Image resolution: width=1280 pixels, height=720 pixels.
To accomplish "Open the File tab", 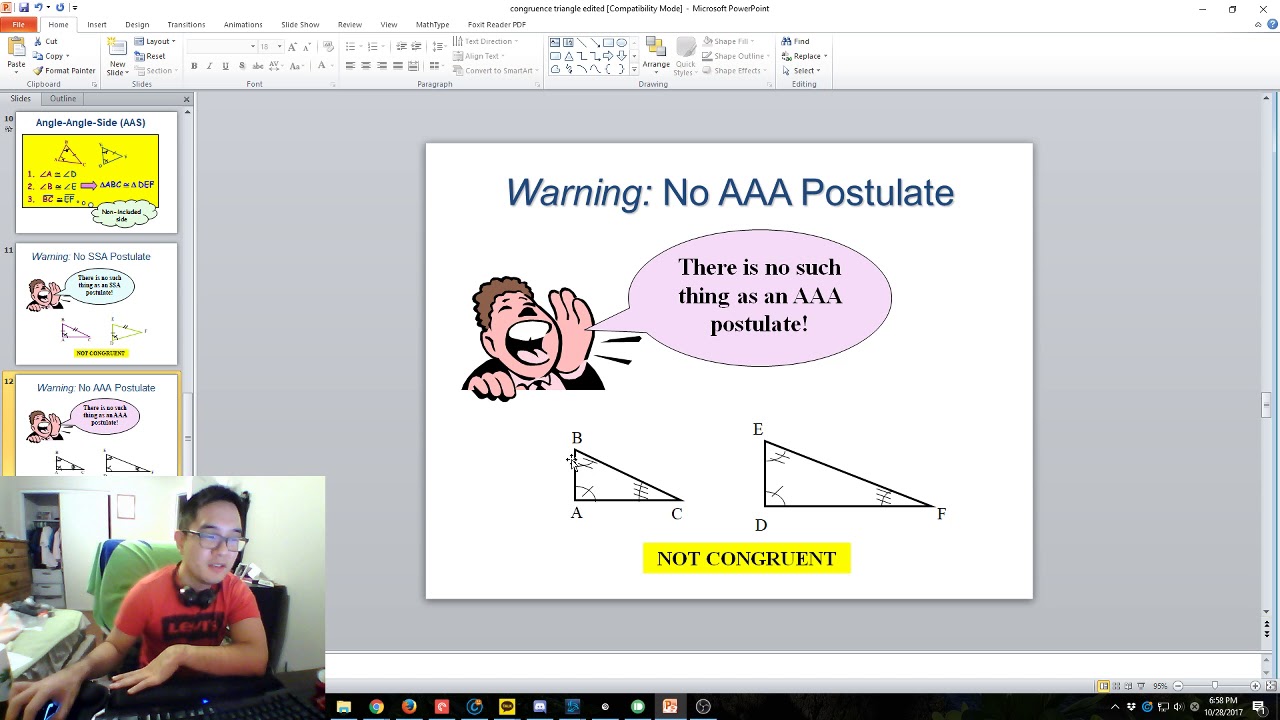I will point(19,24).
